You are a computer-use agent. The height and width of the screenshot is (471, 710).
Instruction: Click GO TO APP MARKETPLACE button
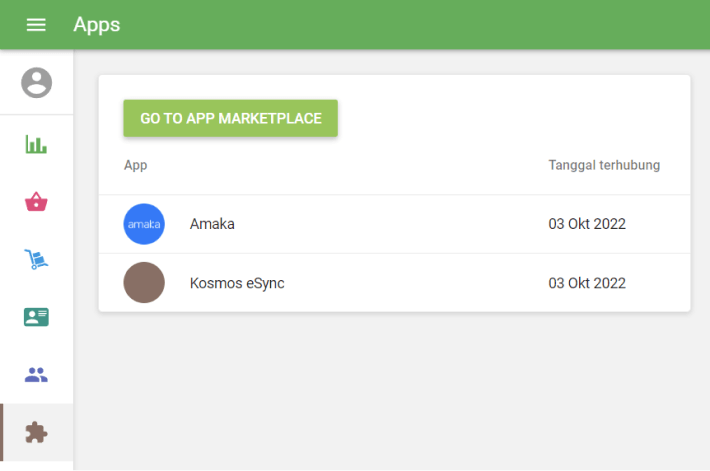230,118
